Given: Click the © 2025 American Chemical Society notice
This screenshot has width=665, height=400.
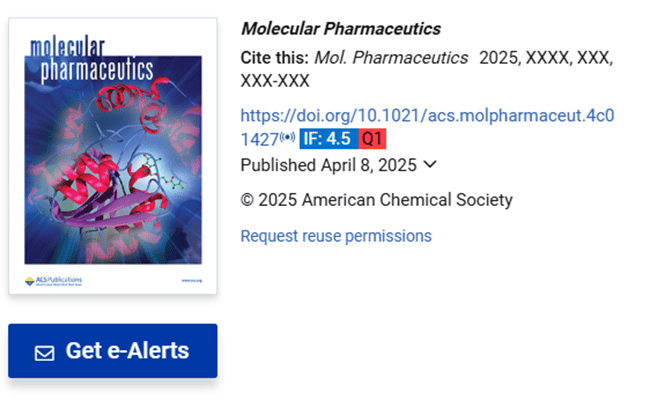Looking at the screenshot, I should [376, 200].
